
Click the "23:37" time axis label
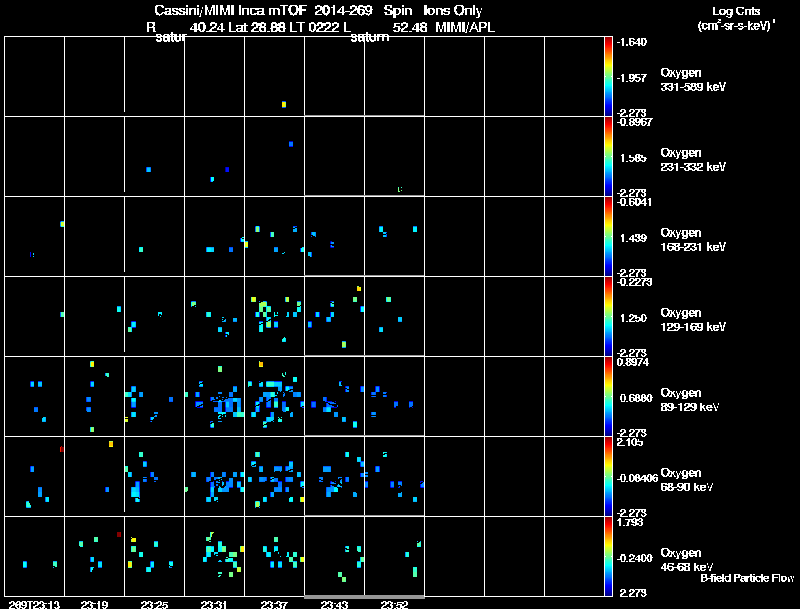pos(274,605)
